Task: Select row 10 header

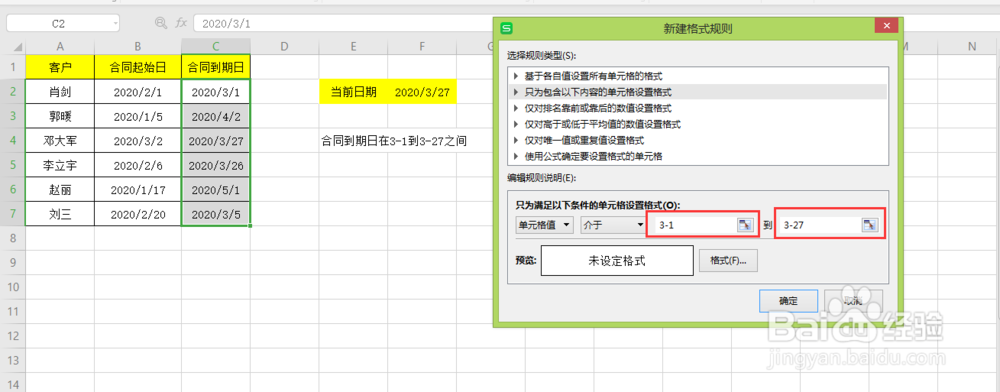Action: point(12,287)
